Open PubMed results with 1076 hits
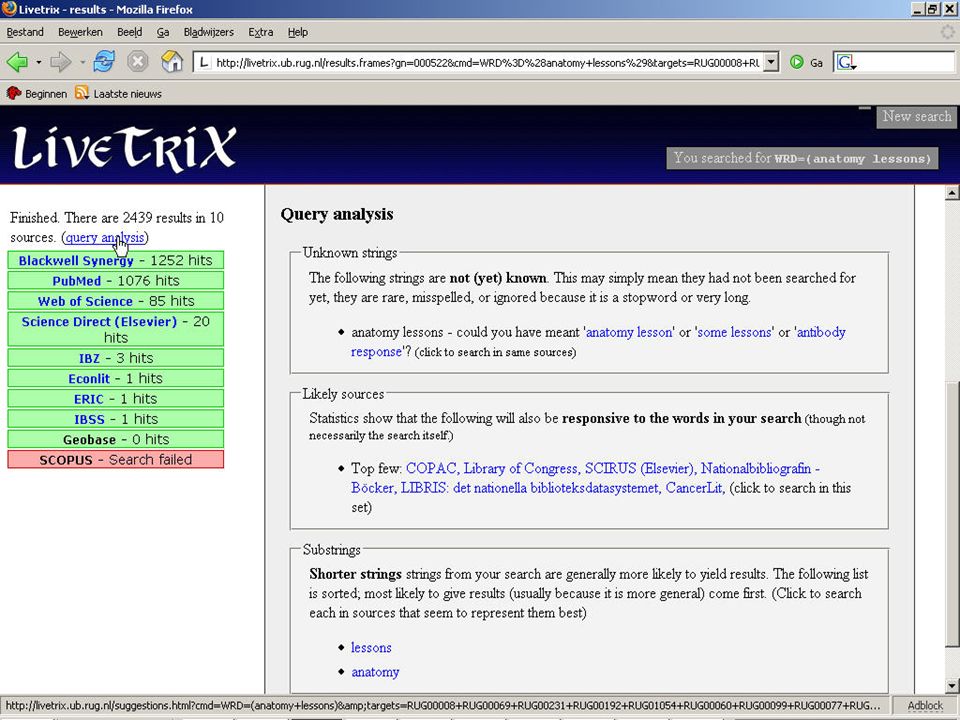This screenshot has height=720, width=960. (x=116, y=280)
